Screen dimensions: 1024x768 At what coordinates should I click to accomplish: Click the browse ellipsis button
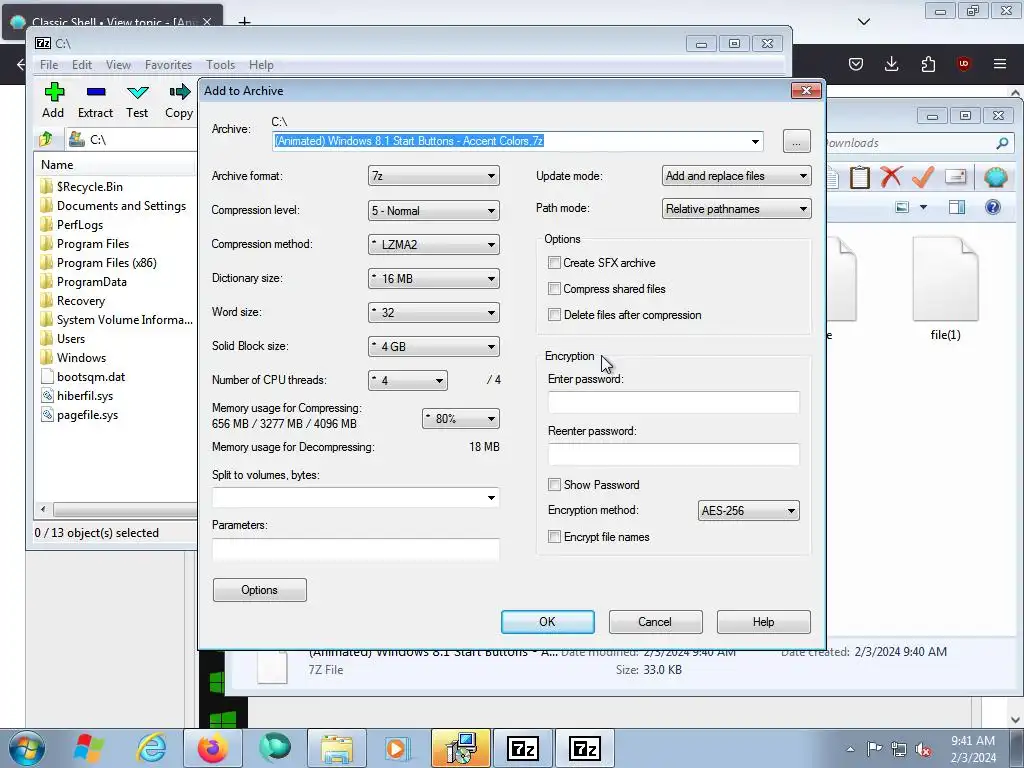coord(797,141)
